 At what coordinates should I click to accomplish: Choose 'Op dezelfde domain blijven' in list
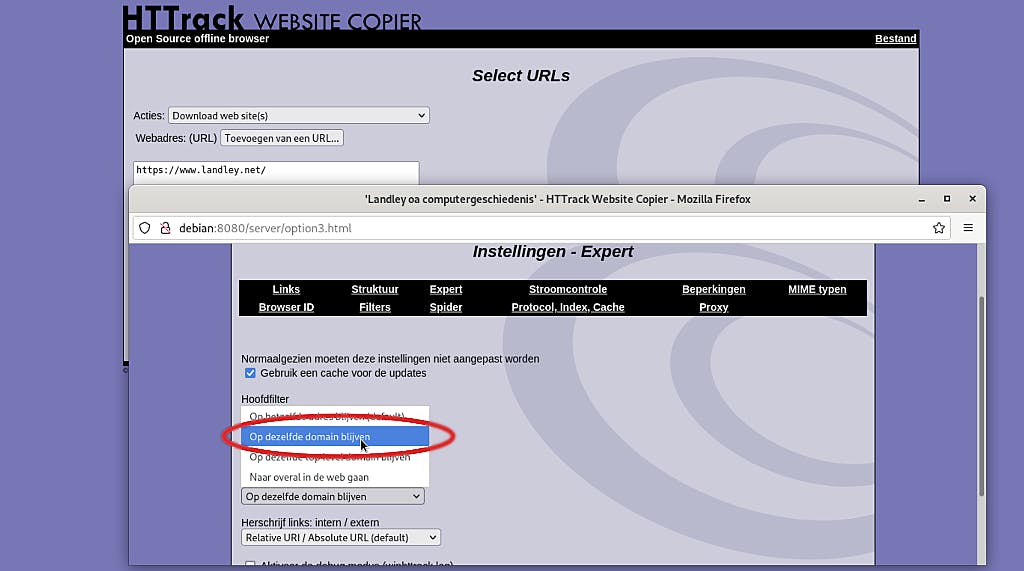click(x=335, y=436)
